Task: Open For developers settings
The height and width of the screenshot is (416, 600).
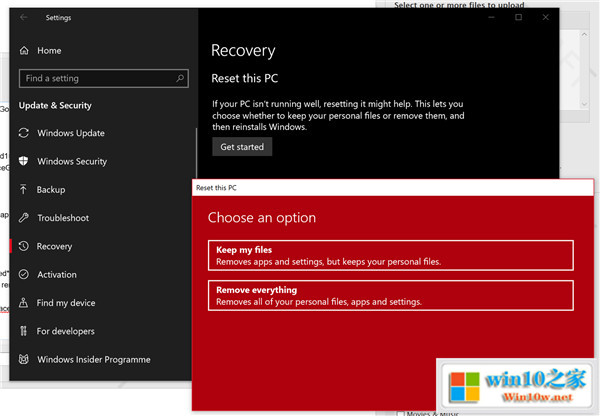Action: 65,331
